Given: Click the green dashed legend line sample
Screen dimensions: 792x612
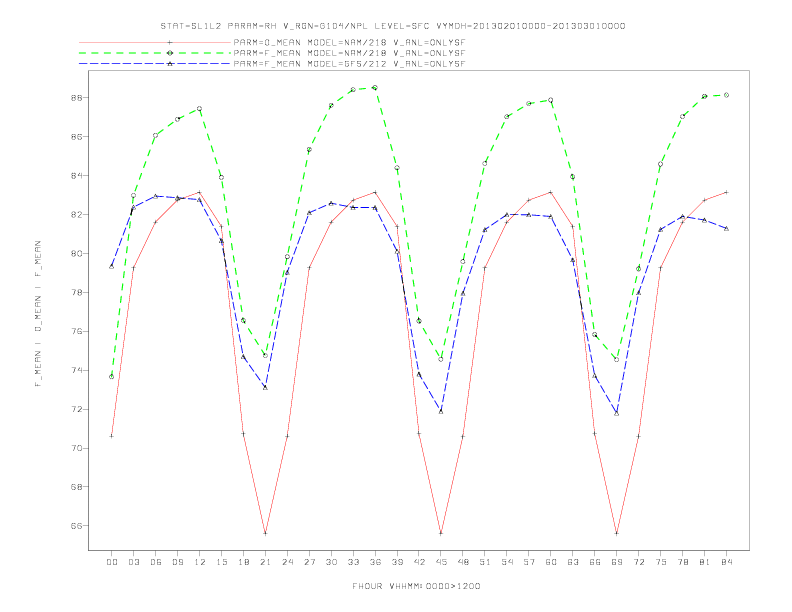Looking at the screenshot, I should coord(155,53).
